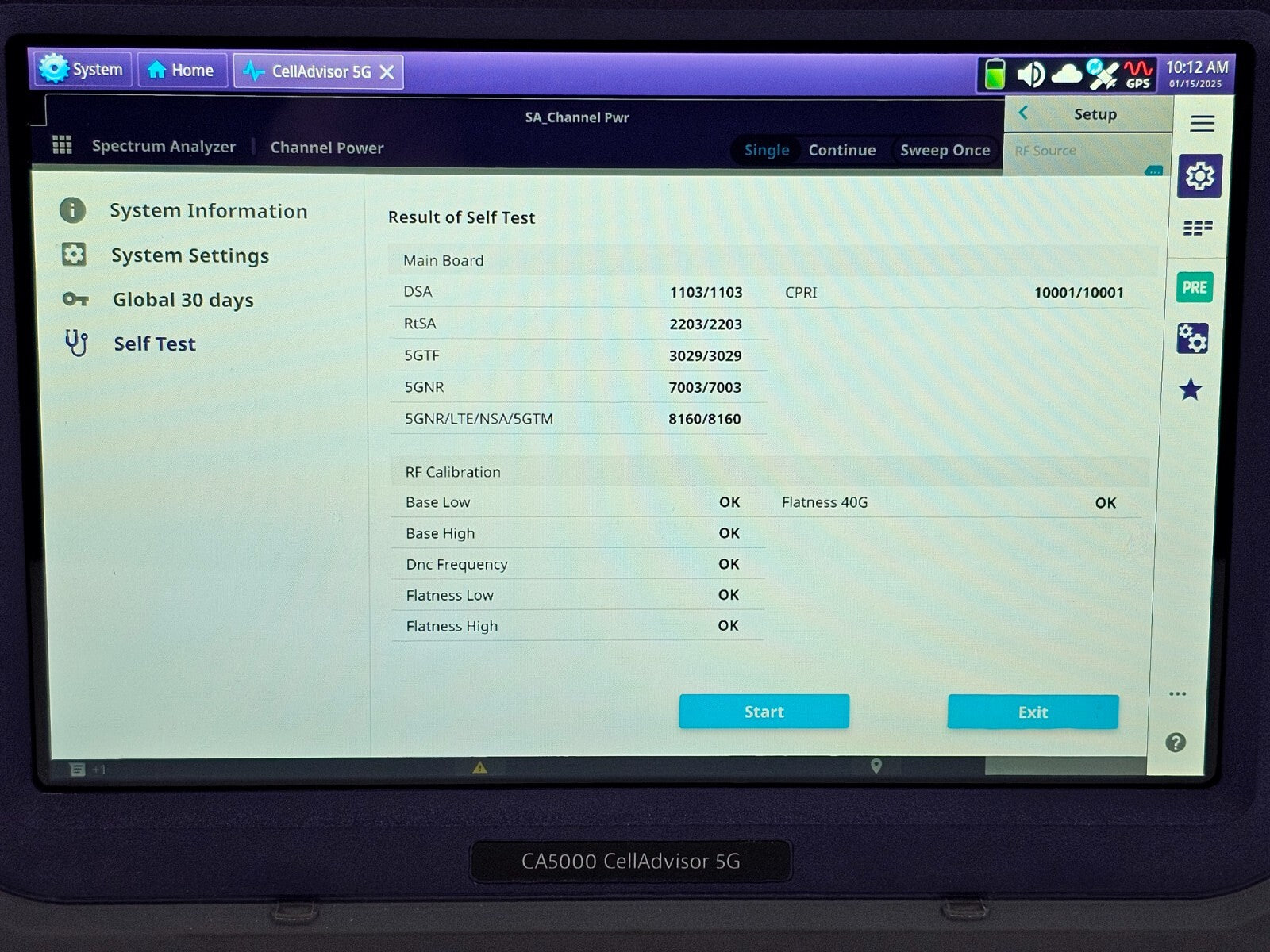Select the CPRI value 10001/10001

click(1079, 293)
